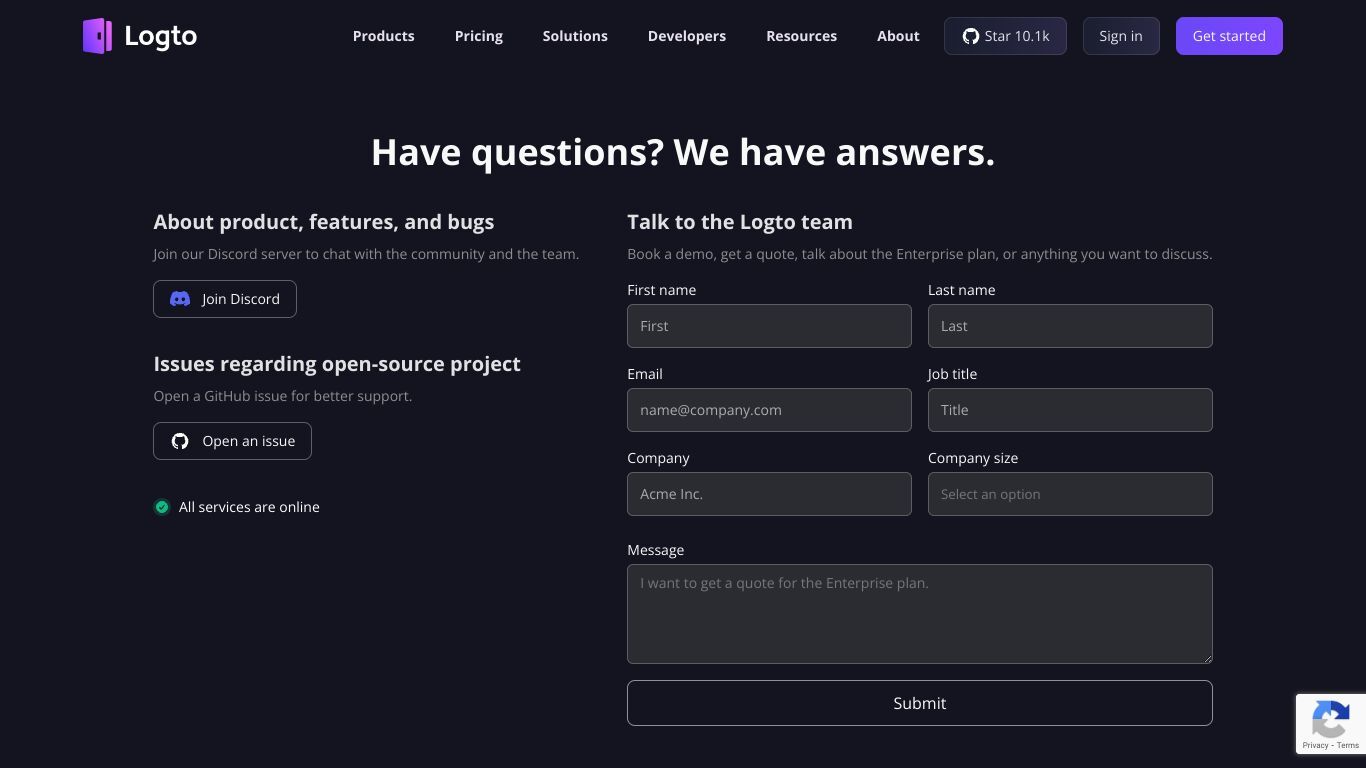Open the Developers menu

point(687,36)
